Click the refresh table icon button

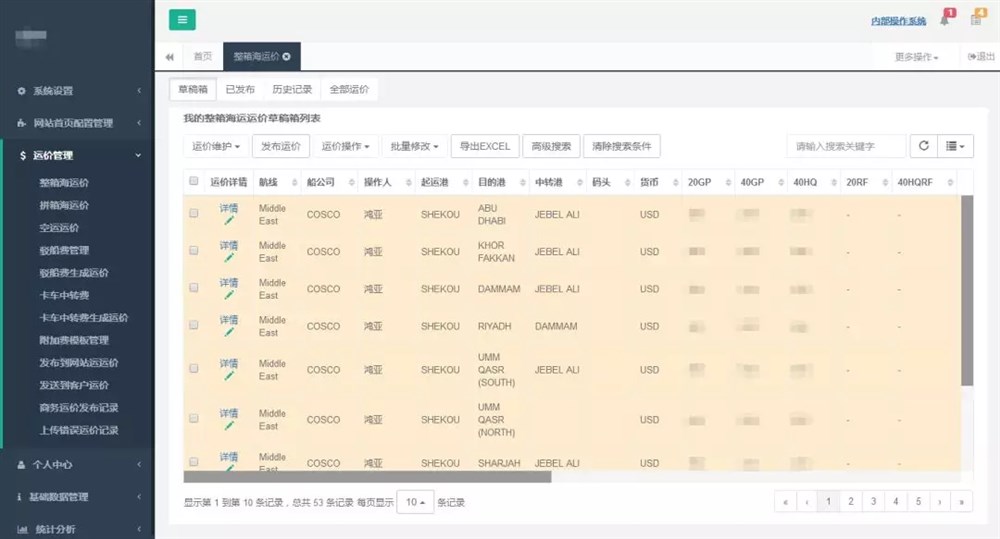923,146
